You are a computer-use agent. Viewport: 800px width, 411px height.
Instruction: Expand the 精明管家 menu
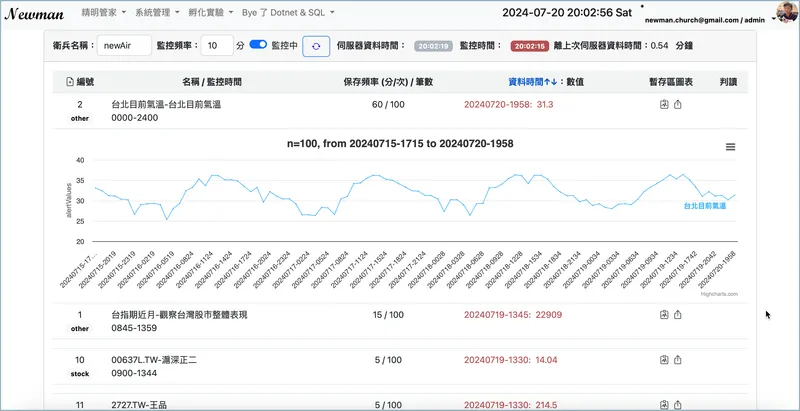pyautogui.click(x=104, y=13)
